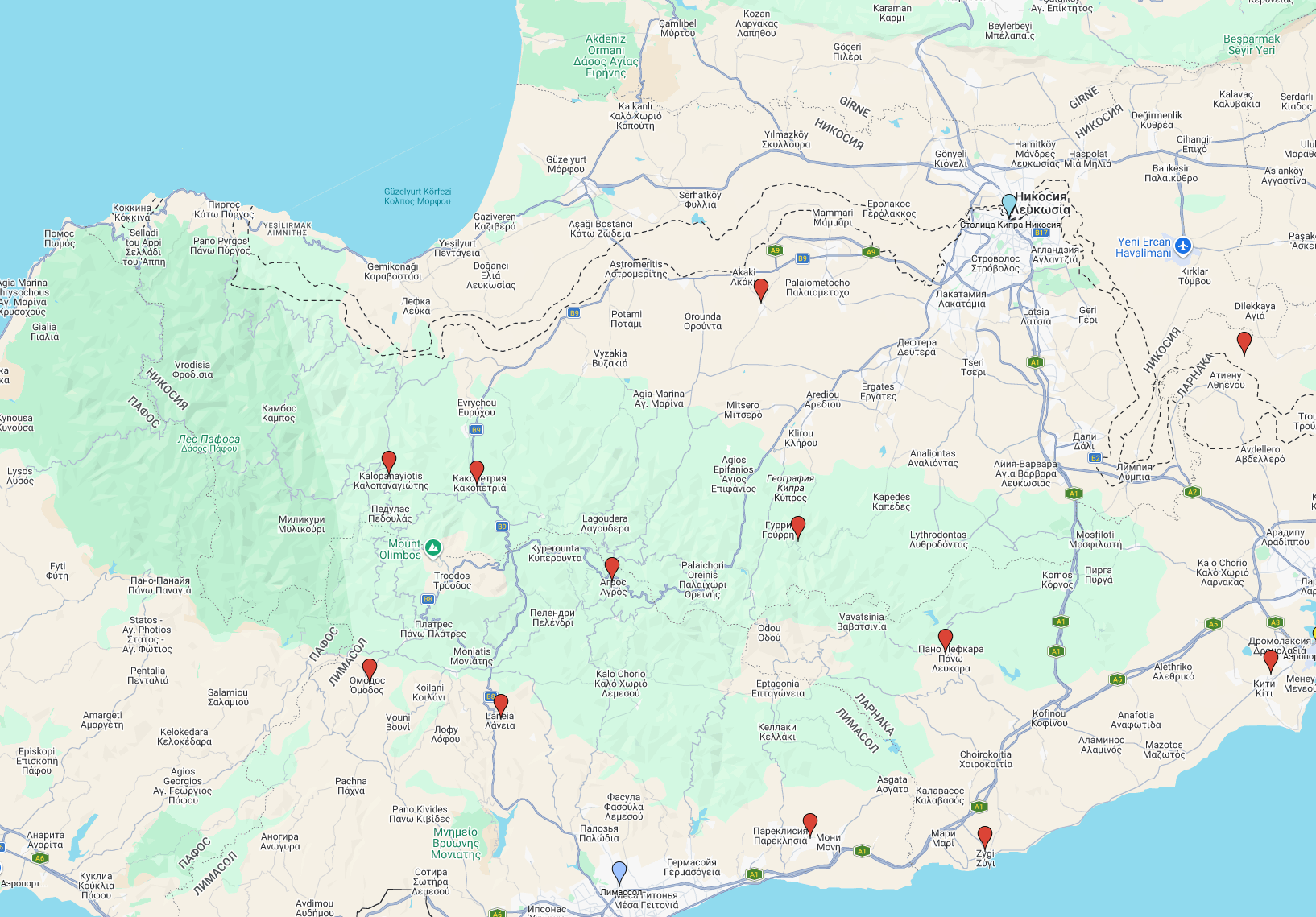Screen dimensions: 1316x917
Task: Click the Klirou label
Action: (801, 438)
